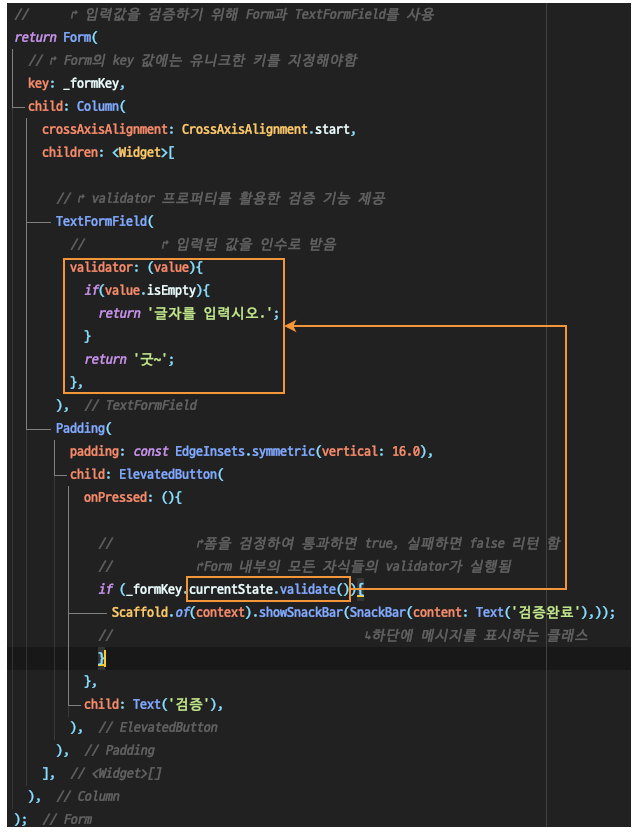Click 'validator: (value){' line
The height and width of the screenshot is (834, 636).
click(136, 268)
